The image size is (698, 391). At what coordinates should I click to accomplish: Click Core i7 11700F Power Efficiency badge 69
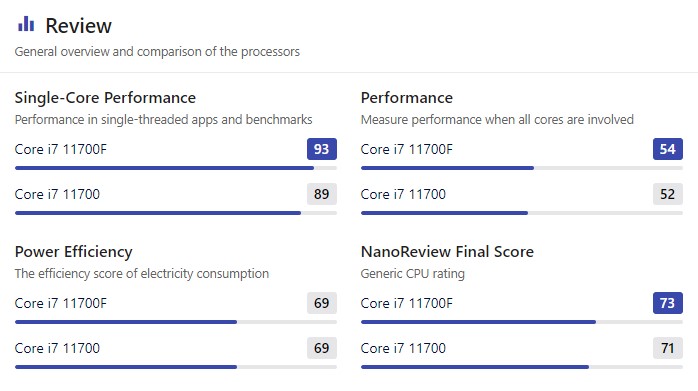(x=321, y=303)
